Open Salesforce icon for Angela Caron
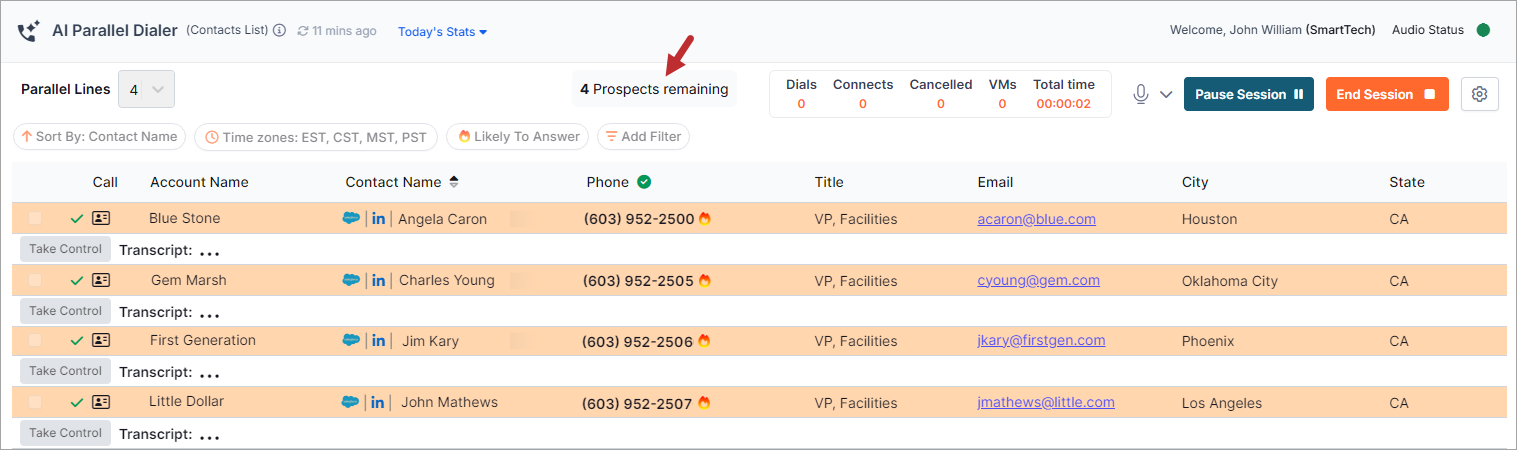The width and height of the screenshot is (1517, 450). pos(351,218)
